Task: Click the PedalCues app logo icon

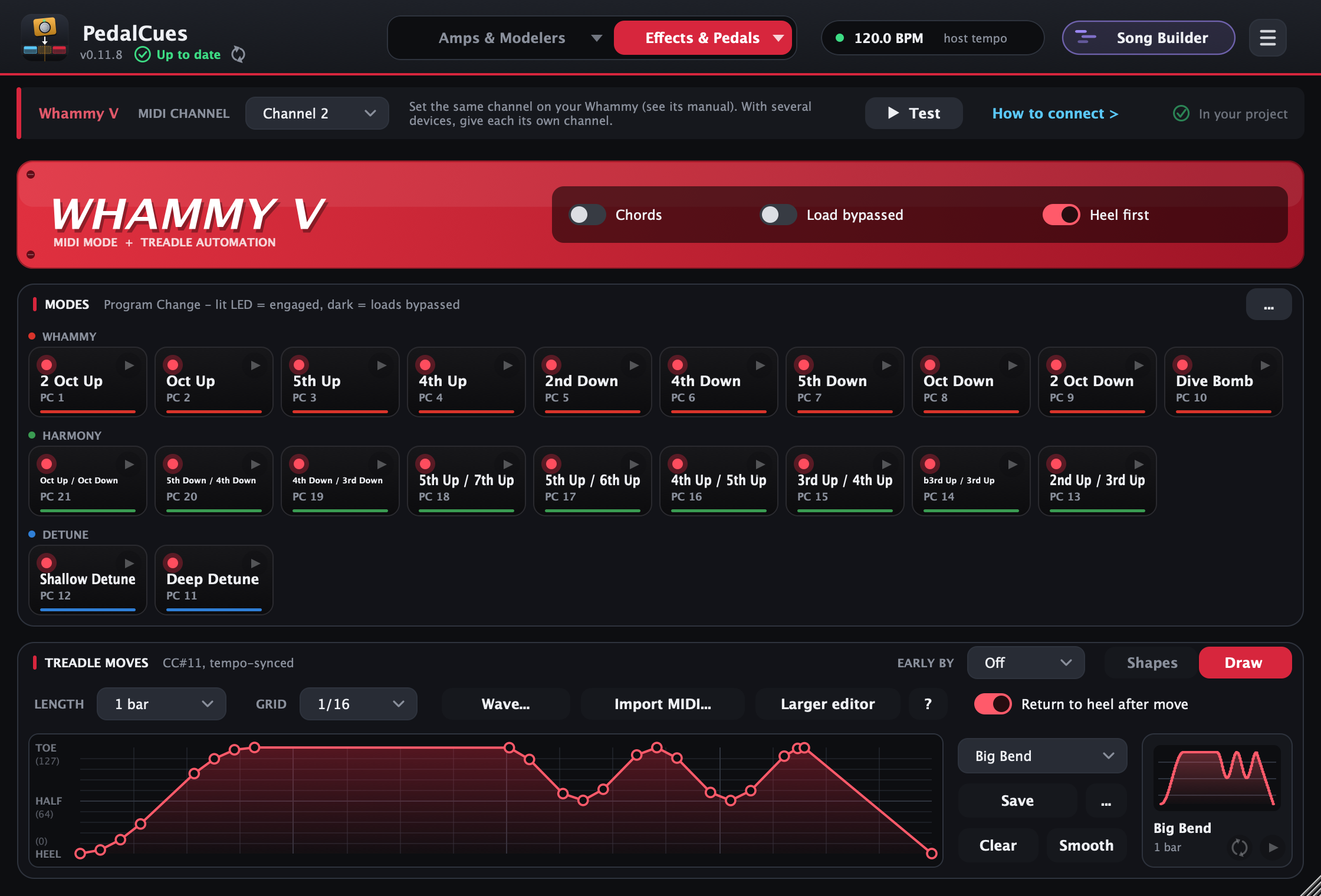Action: click(x=45, y=38)
